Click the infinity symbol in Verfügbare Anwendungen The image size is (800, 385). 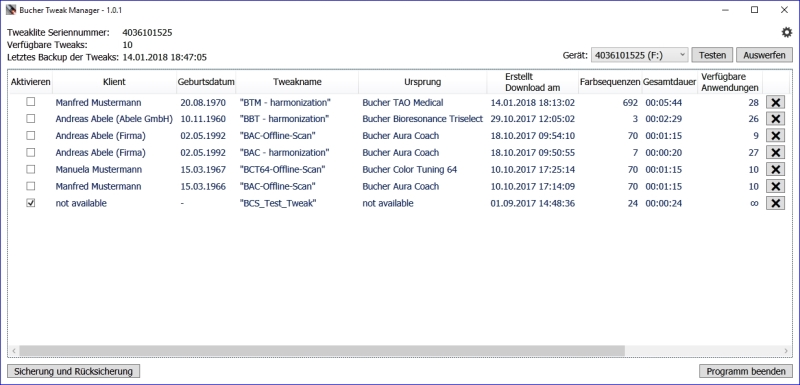754,203
